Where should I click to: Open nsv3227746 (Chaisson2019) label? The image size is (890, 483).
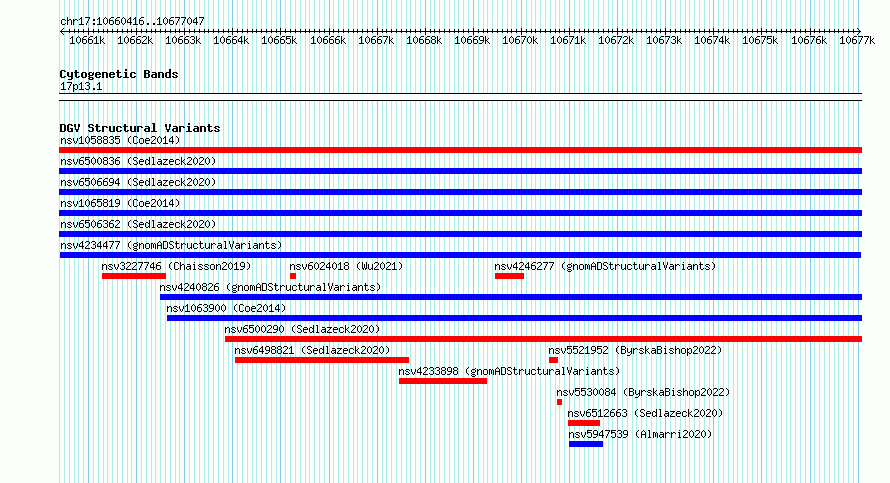click(176, 266)
